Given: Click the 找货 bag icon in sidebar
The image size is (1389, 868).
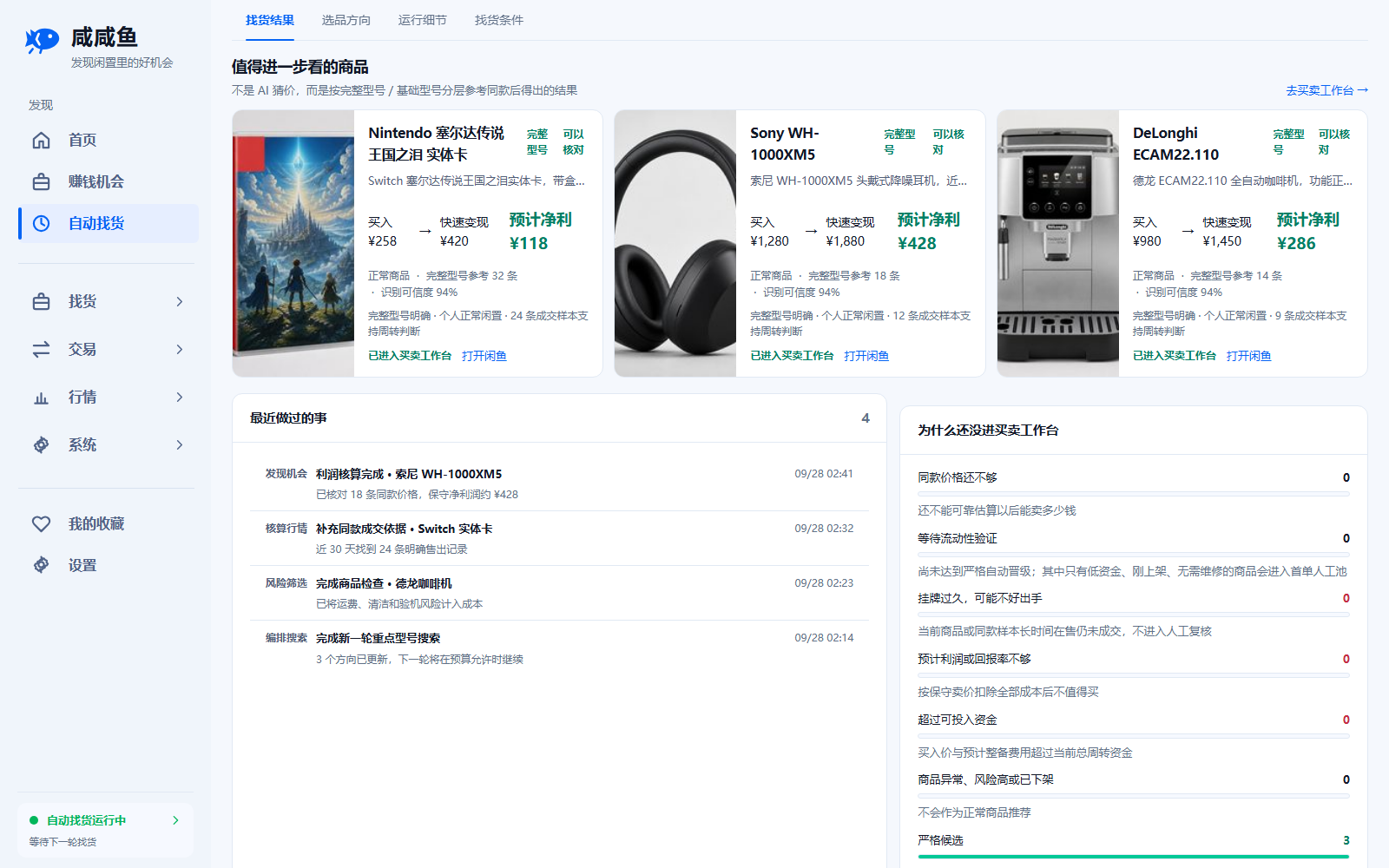Looking at the screenshot, I should coord(41,301).
